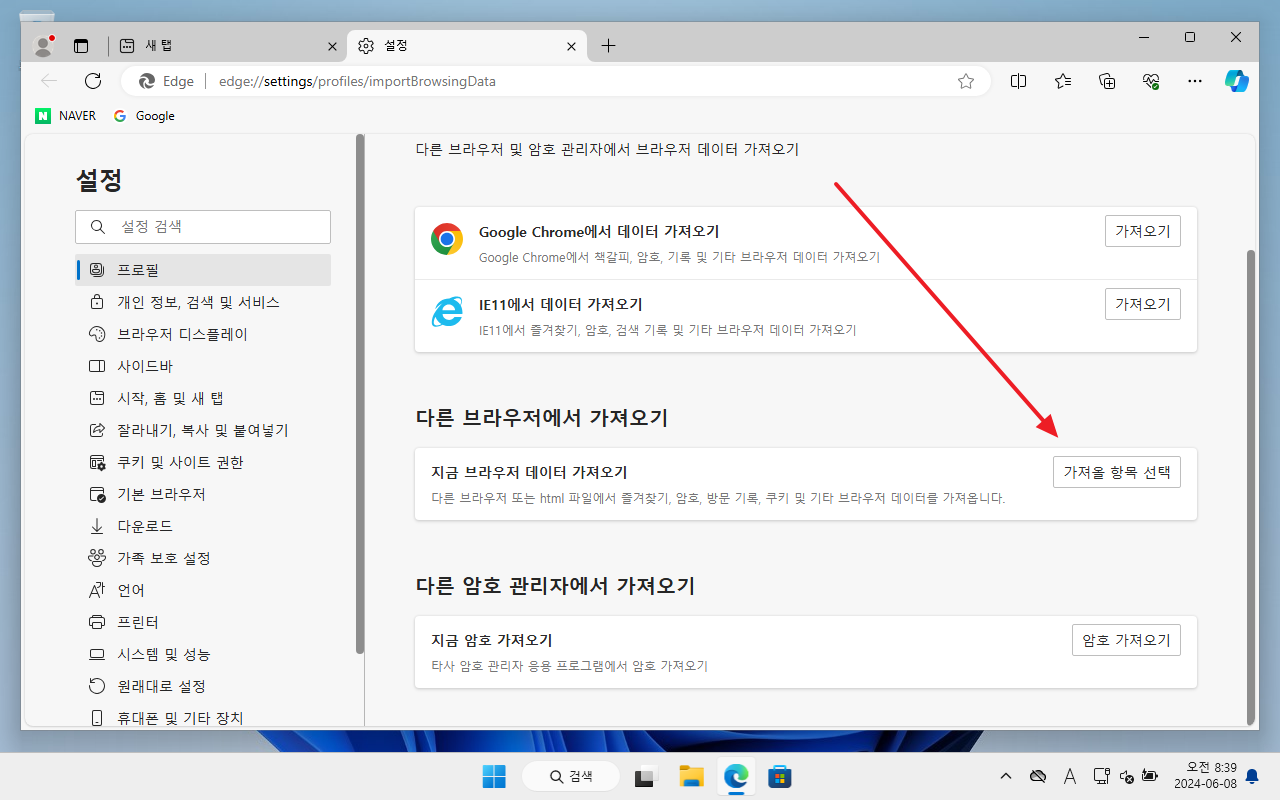Open notifications bell icon
1280x800 pixels.
pyautogui.click(x=1252, y=776)
